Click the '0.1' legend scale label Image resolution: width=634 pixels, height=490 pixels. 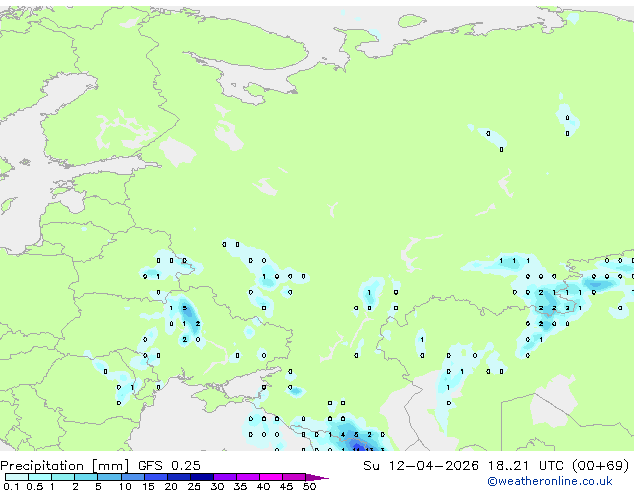pos(11,486)
